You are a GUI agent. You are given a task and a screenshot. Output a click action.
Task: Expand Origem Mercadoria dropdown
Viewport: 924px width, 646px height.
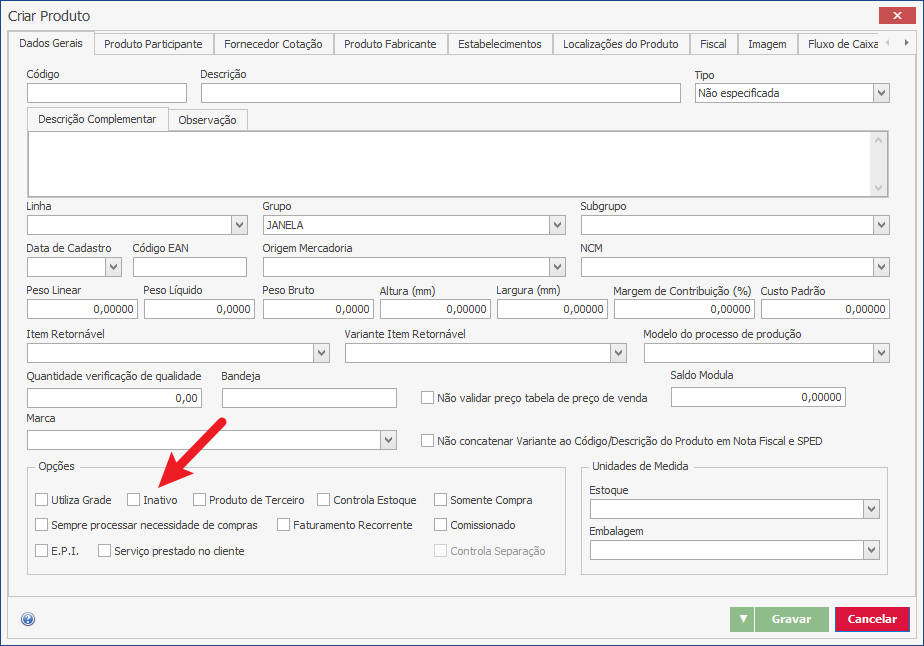tap(557, 267)
